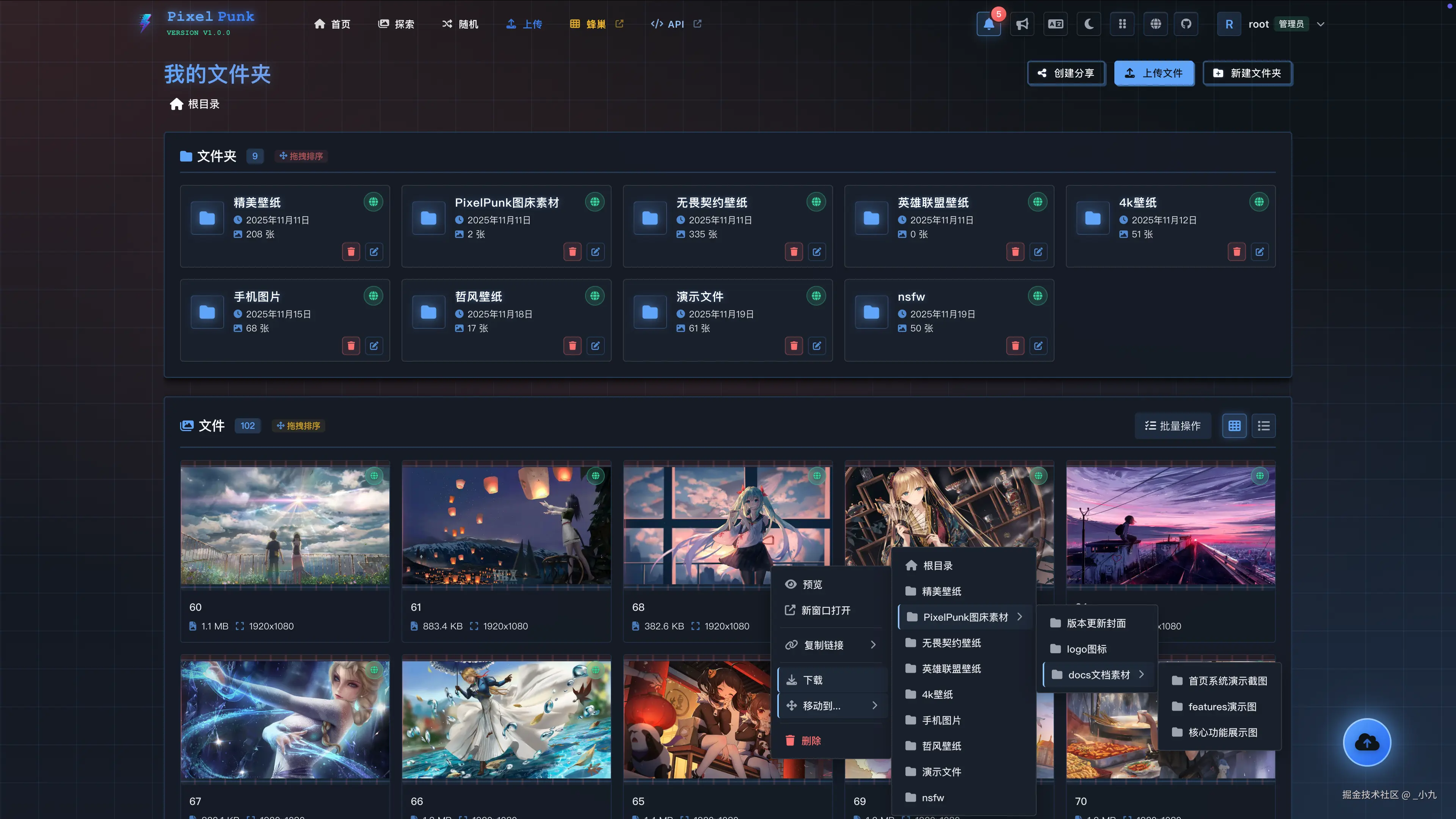Click the 创建分享 button
Screen dimensions: 1456x819
(x=1066, y=74)
